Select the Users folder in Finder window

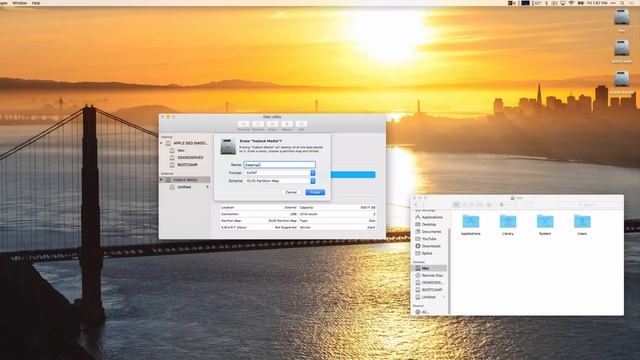coord(582,224)
